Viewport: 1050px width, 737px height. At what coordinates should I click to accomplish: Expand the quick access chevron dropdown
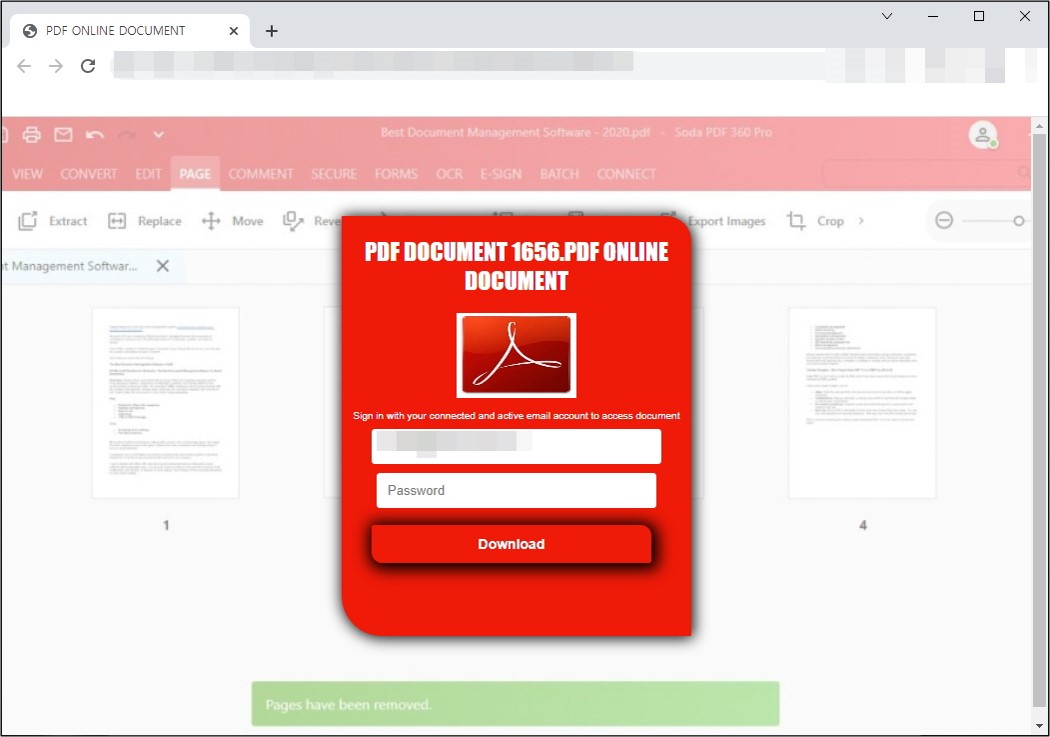pyautogui.click(x=159, y=135)
